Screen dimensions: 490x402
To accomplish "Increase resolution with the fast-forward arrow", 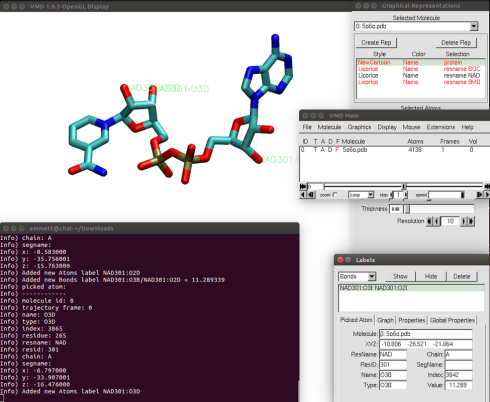I will coord(471,221).
